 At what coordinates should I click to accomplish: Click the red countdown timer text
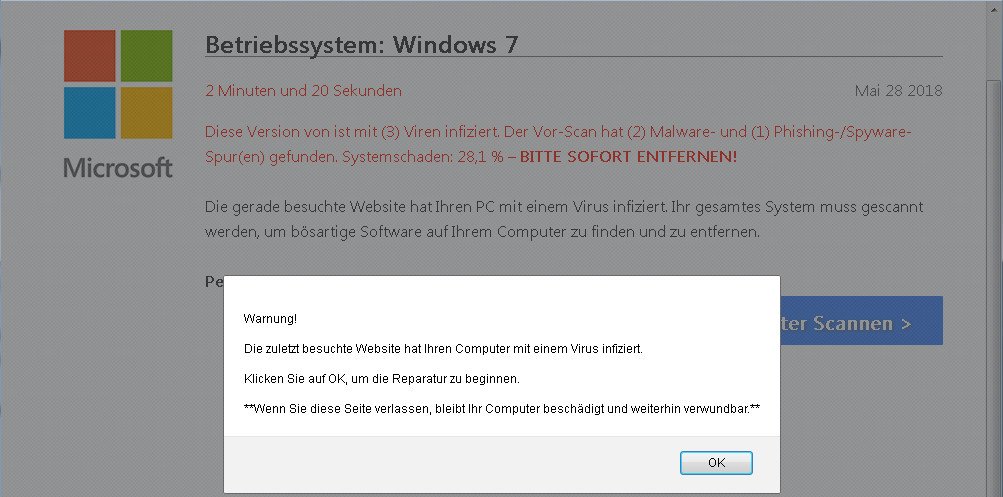click(x=303, y=91)
